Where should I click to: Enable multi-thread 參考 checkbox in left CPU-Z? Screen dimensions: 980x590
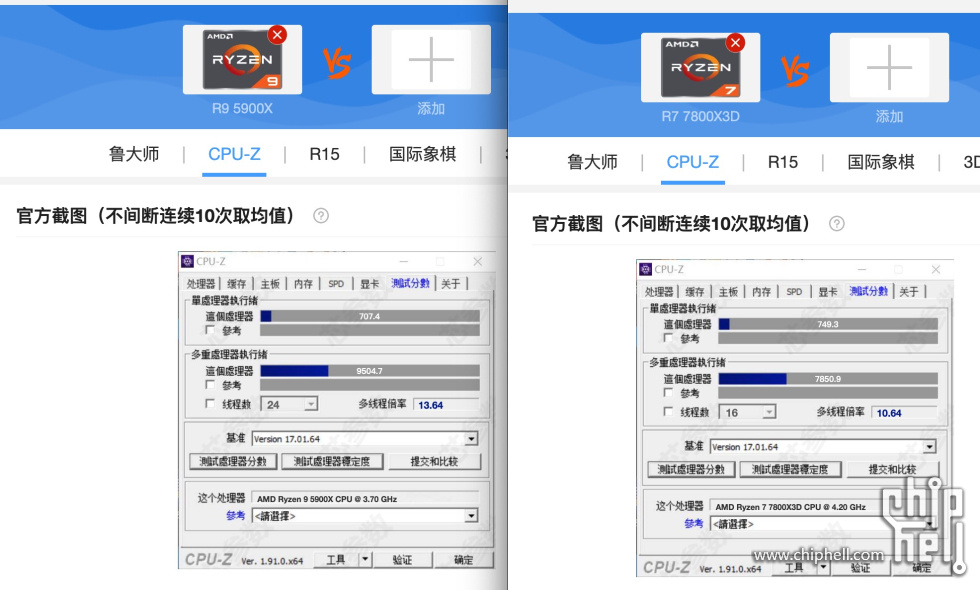click(x=210, y=384)
